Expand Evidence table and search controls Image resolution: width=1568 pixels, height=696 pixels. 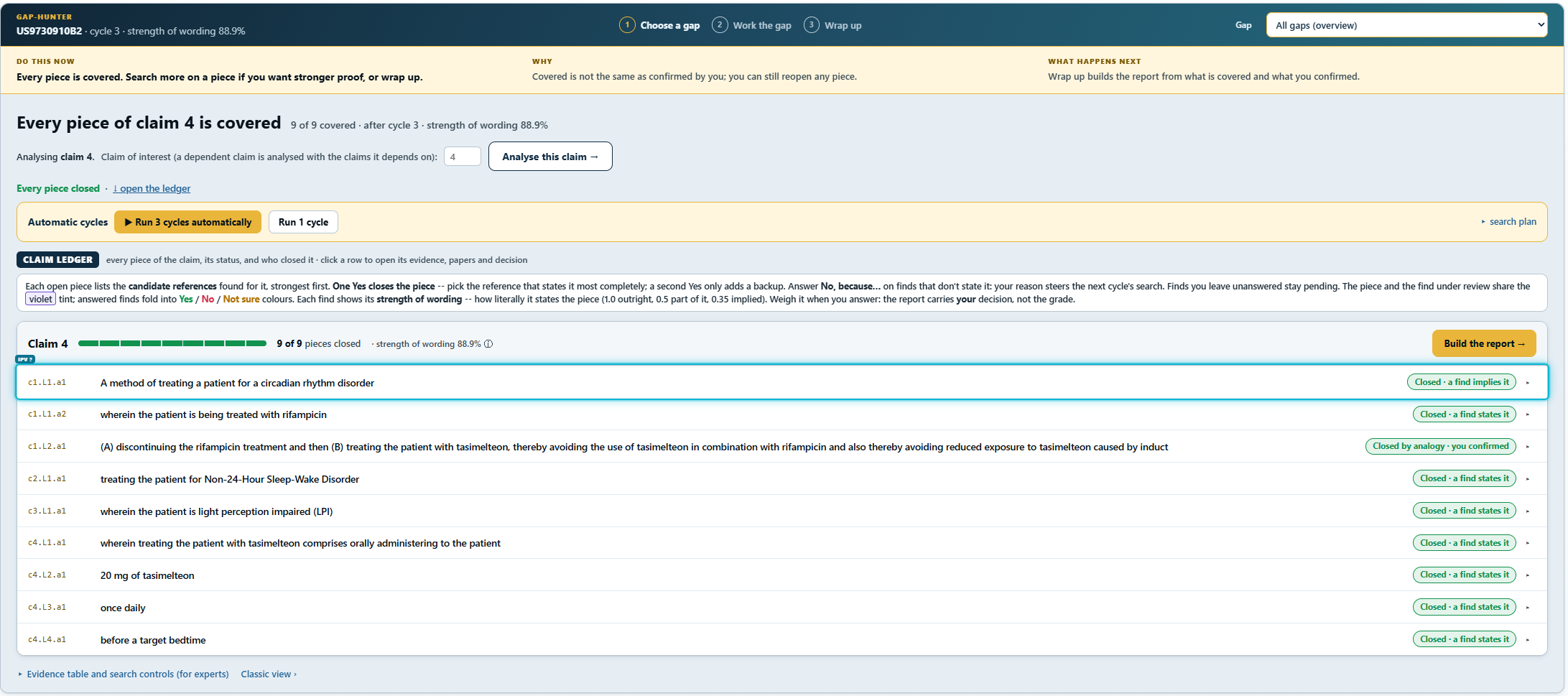coord(124,674)
